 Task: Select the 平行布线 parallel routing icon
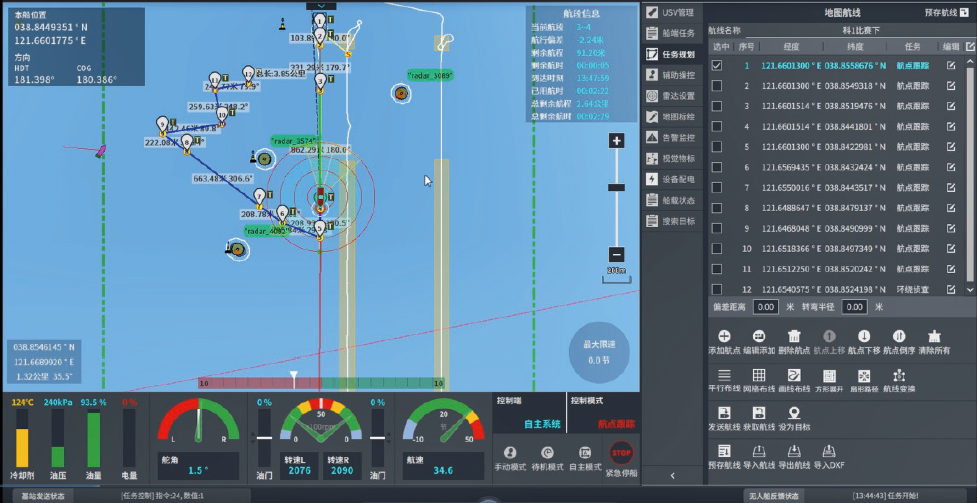(725, 375)
